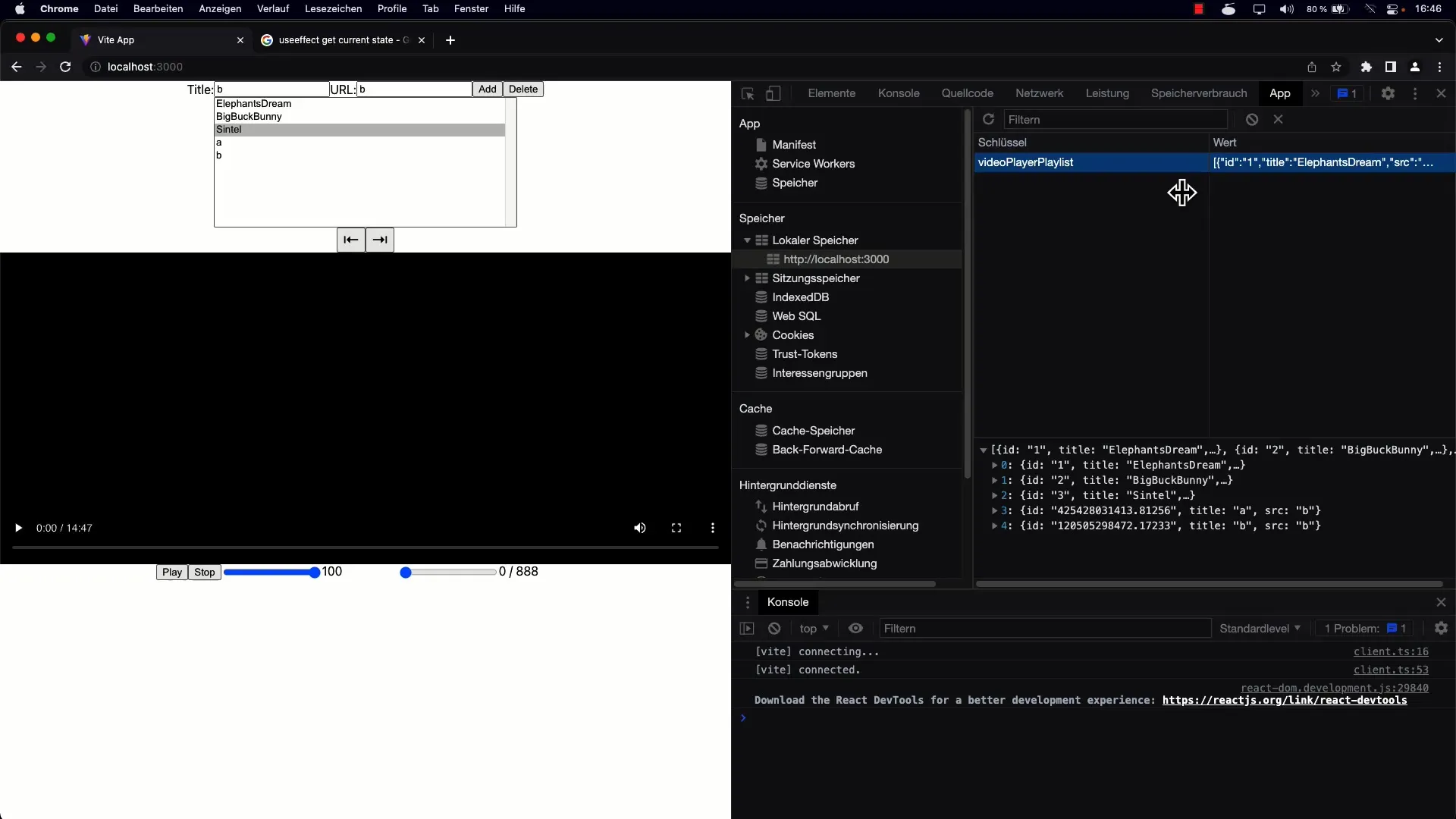Screen dimensions: 1456x819
Task: Collapse the Lokaler Speicher tree node
Action: coord(747,240)
